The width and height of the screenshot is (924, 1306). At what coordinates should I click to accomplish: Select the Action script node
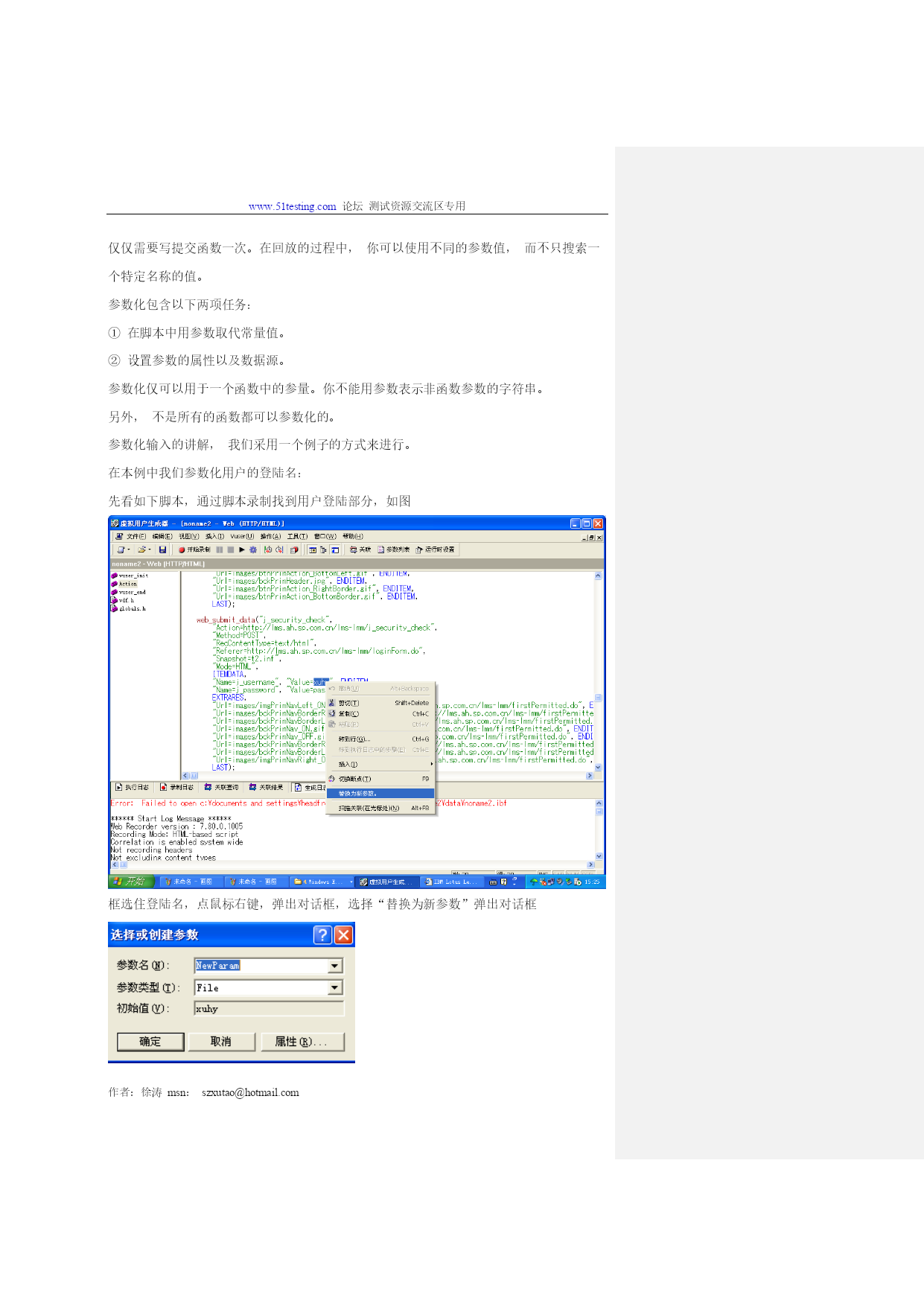click(x=124, y=584)
